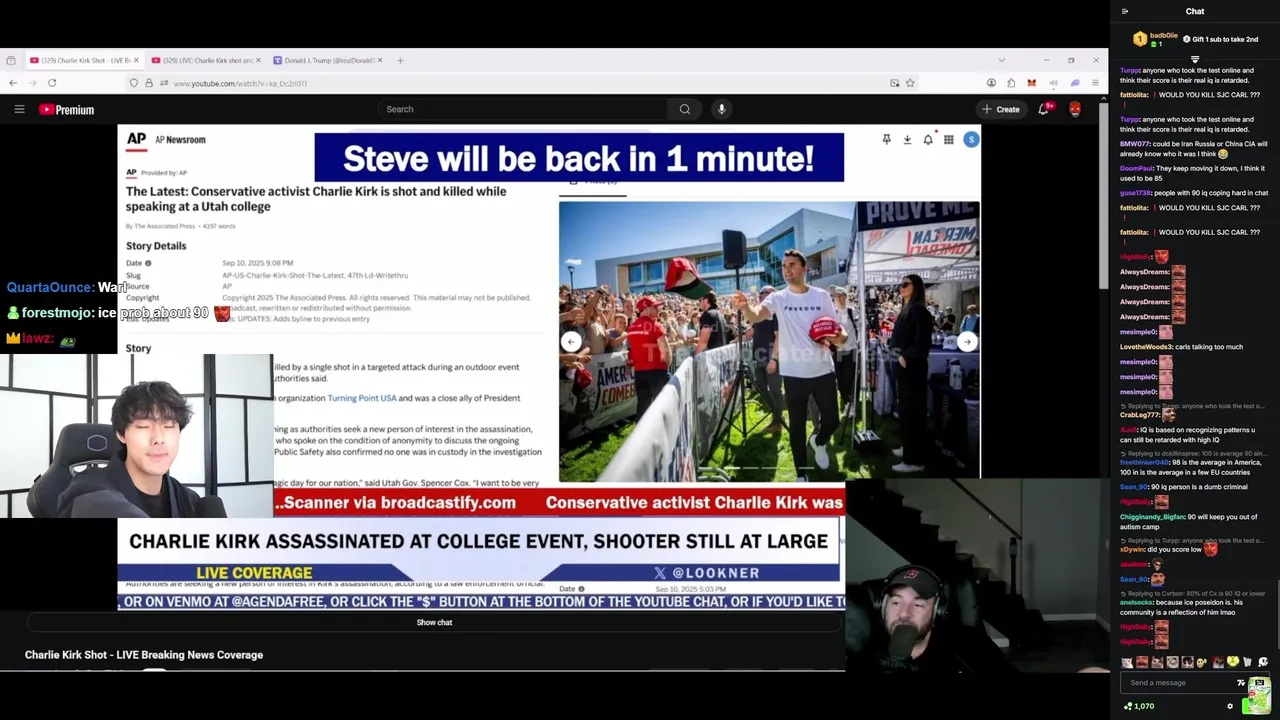Open AP Newsroom notification bell

(x=928, y=139)
